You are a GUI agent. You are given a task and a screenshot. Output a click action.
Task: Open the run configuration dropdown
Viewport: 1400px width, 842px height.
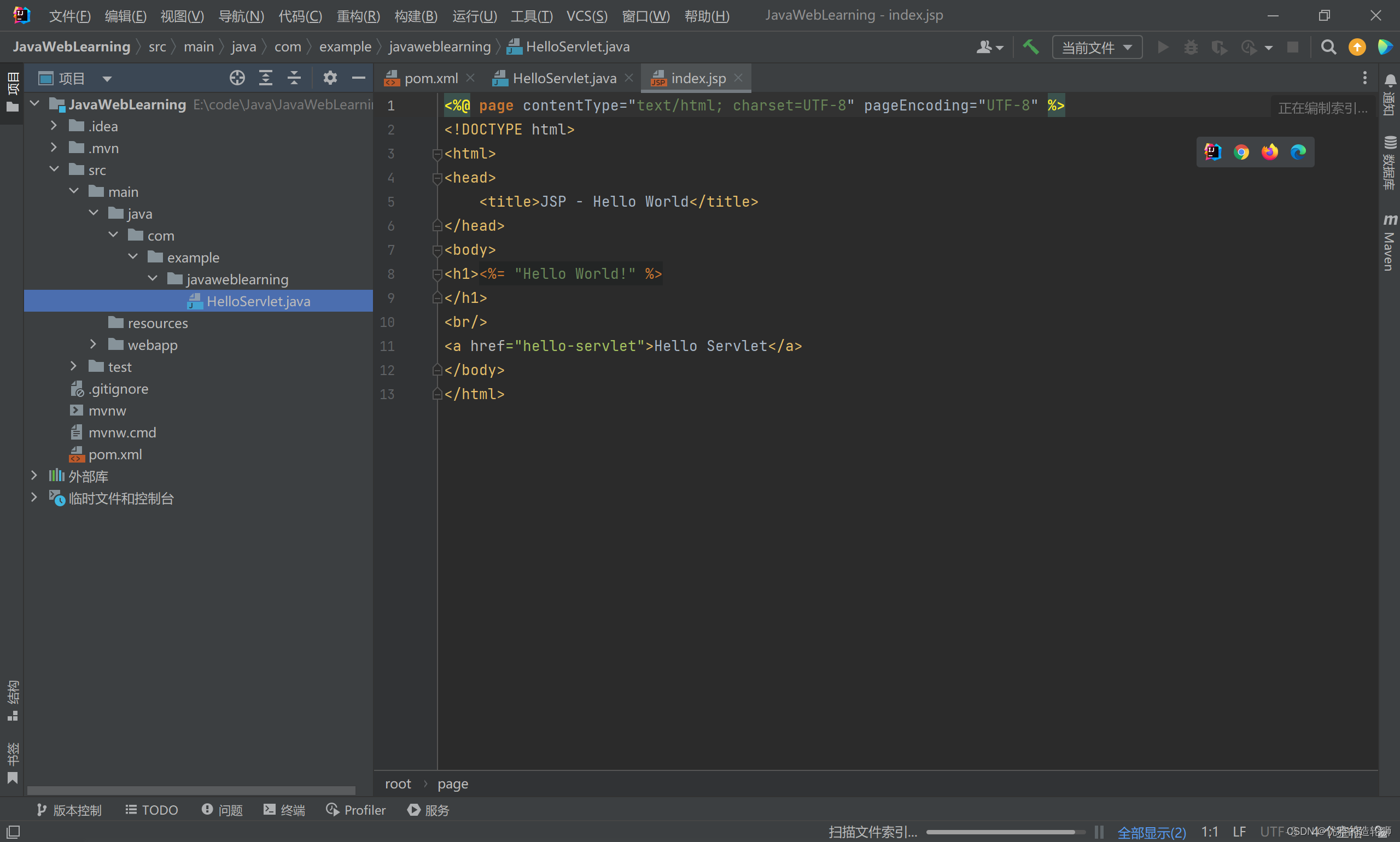click(1096, 47)
